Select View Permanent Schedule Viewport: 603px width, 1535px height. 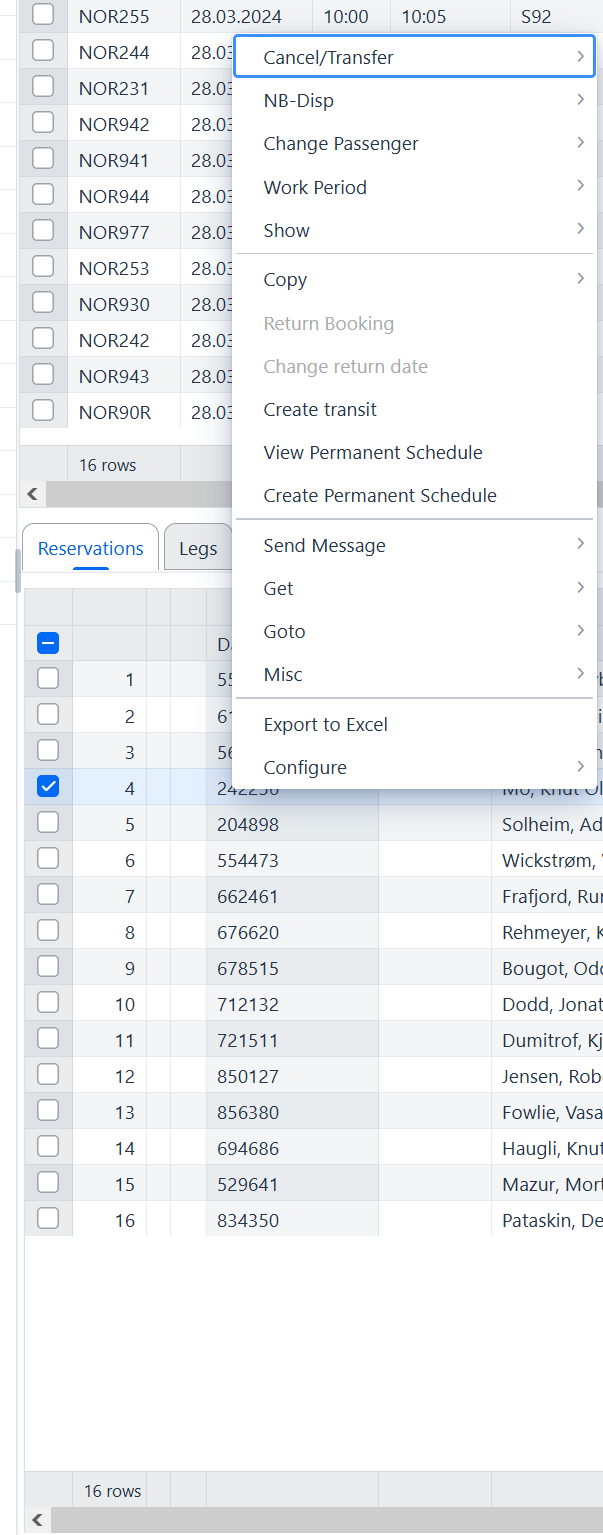point(373,453)
